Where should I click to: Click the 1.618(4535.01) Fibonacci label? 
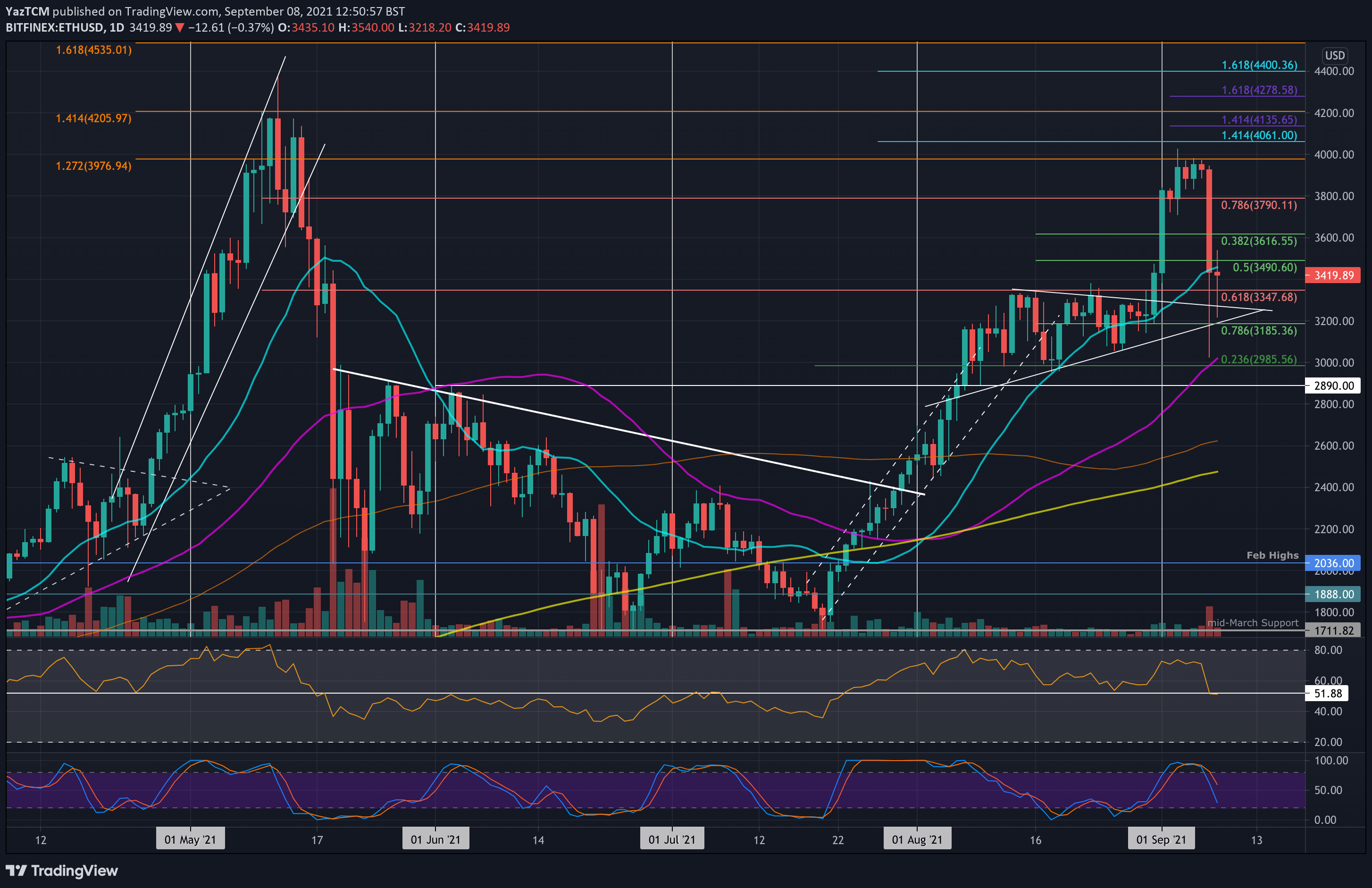pyautogui.click(x=93, y=50)
